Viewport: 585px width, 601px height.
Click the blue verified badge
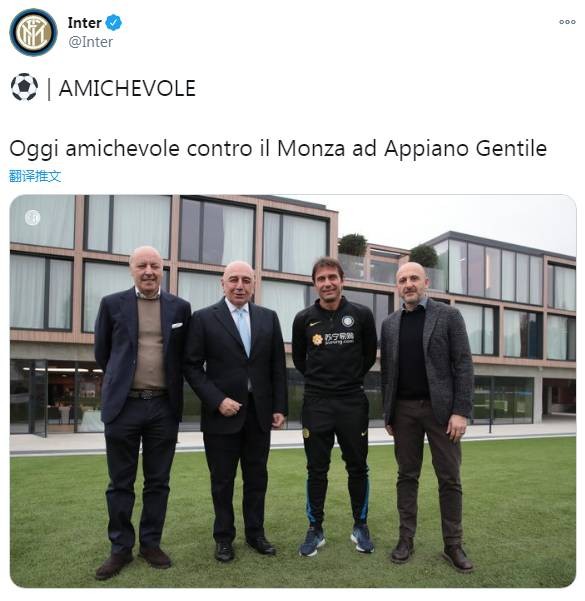tap(113, 23)
